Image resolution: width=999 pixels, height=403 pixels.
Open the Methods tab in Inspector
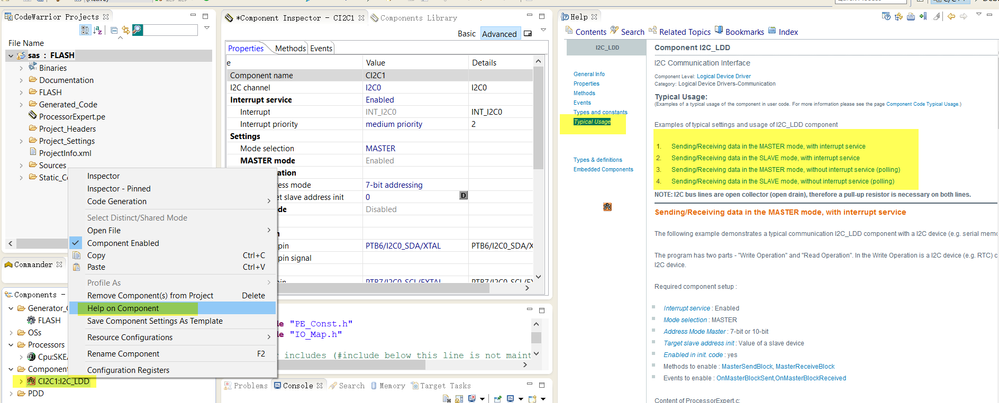291,48
